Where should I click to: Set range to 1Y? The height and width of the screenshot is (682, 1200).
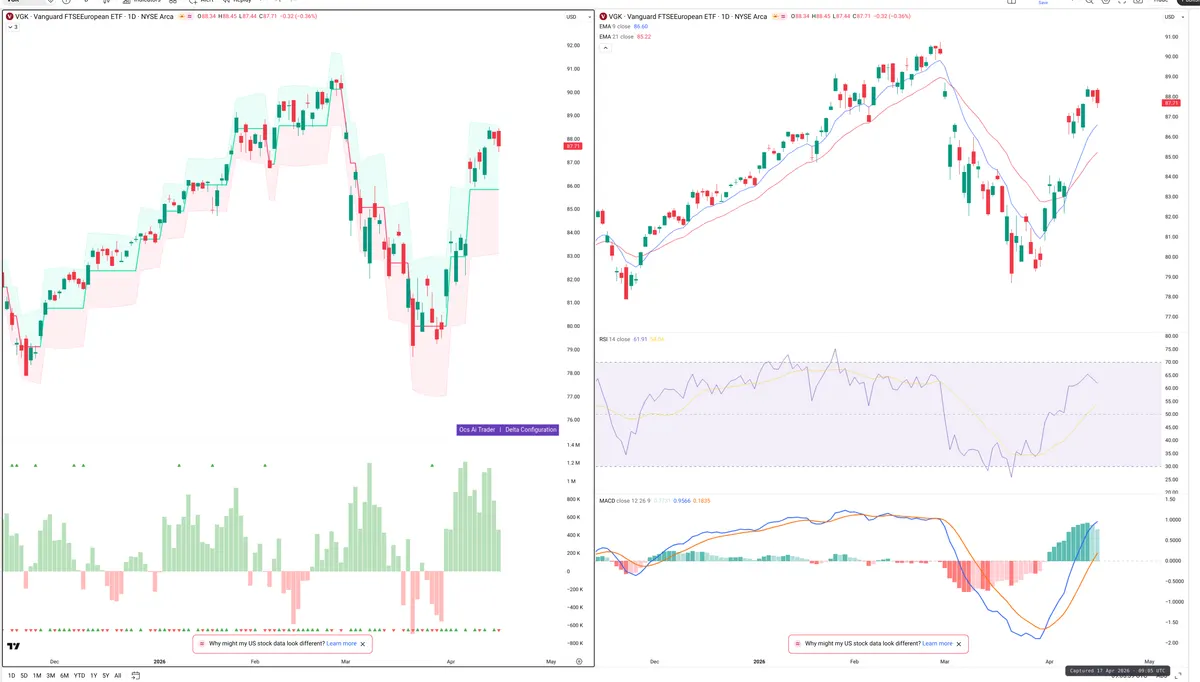[x=94, y=676]
